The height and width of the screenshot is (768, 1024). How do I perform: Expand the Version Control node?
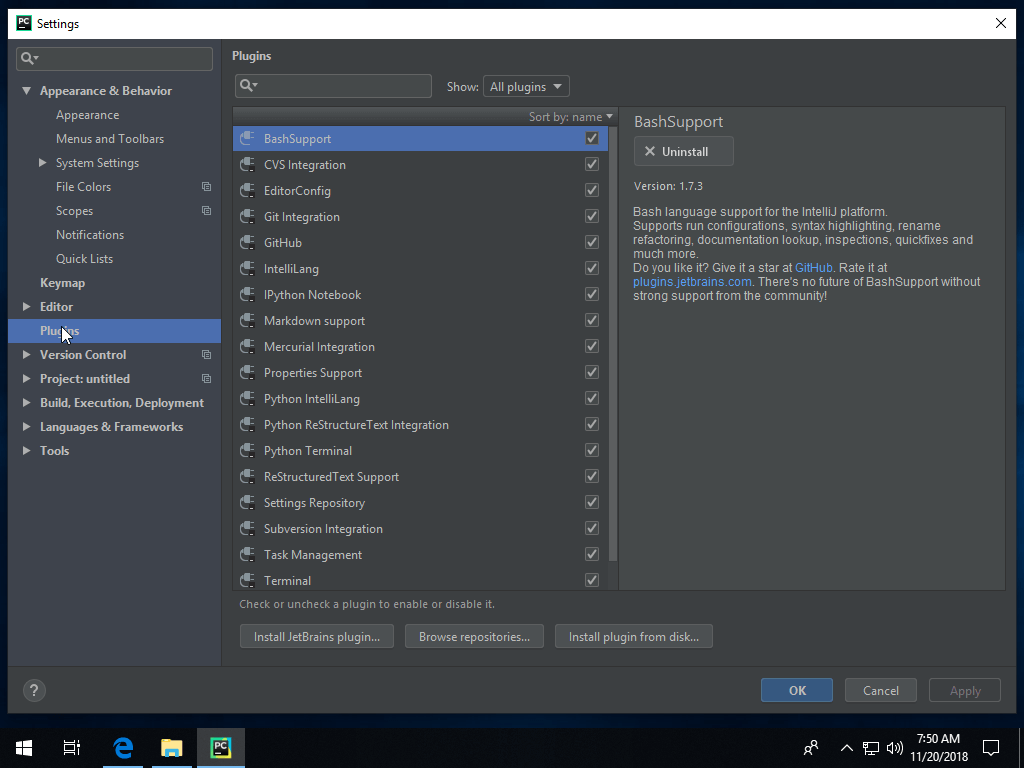click(26, 355)
